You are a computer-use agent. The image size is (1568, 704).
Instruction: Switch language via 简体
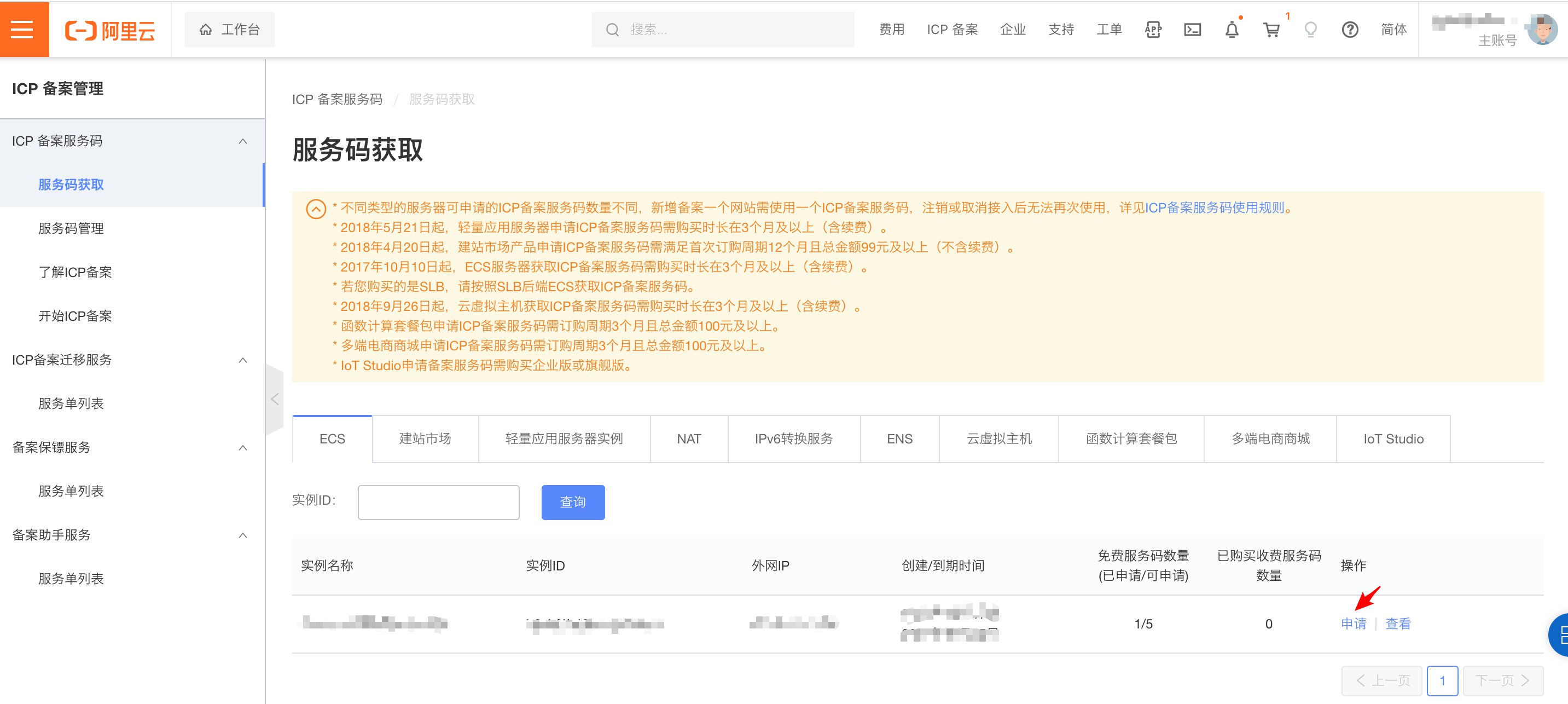(1393, 29)
